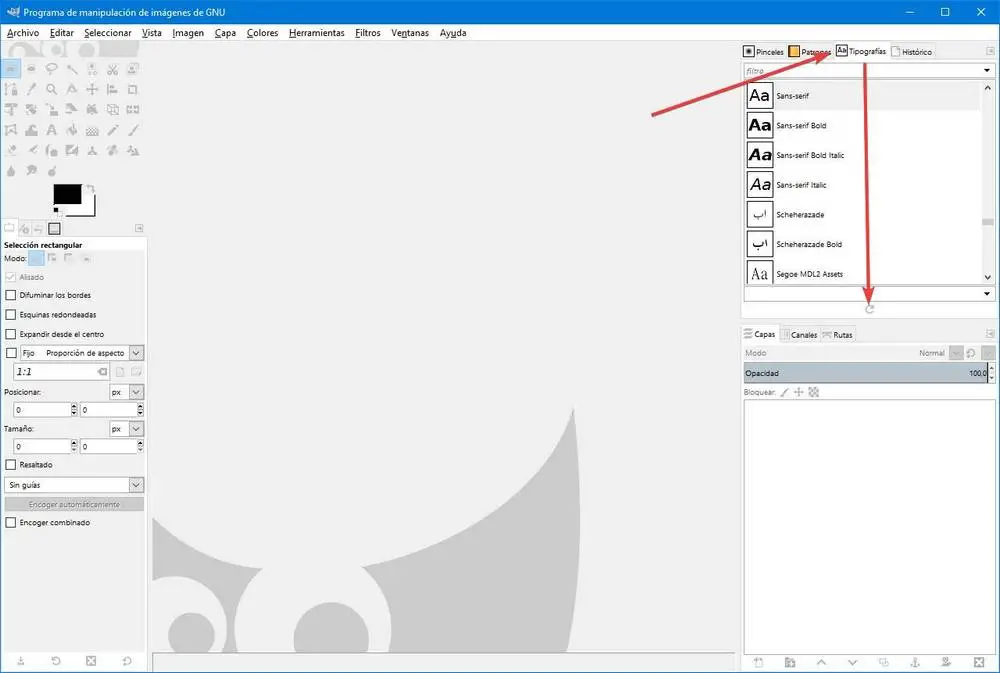Select the Bucket Fill tool
Viewport: 1000px width, 673px height.
(72, 130)
